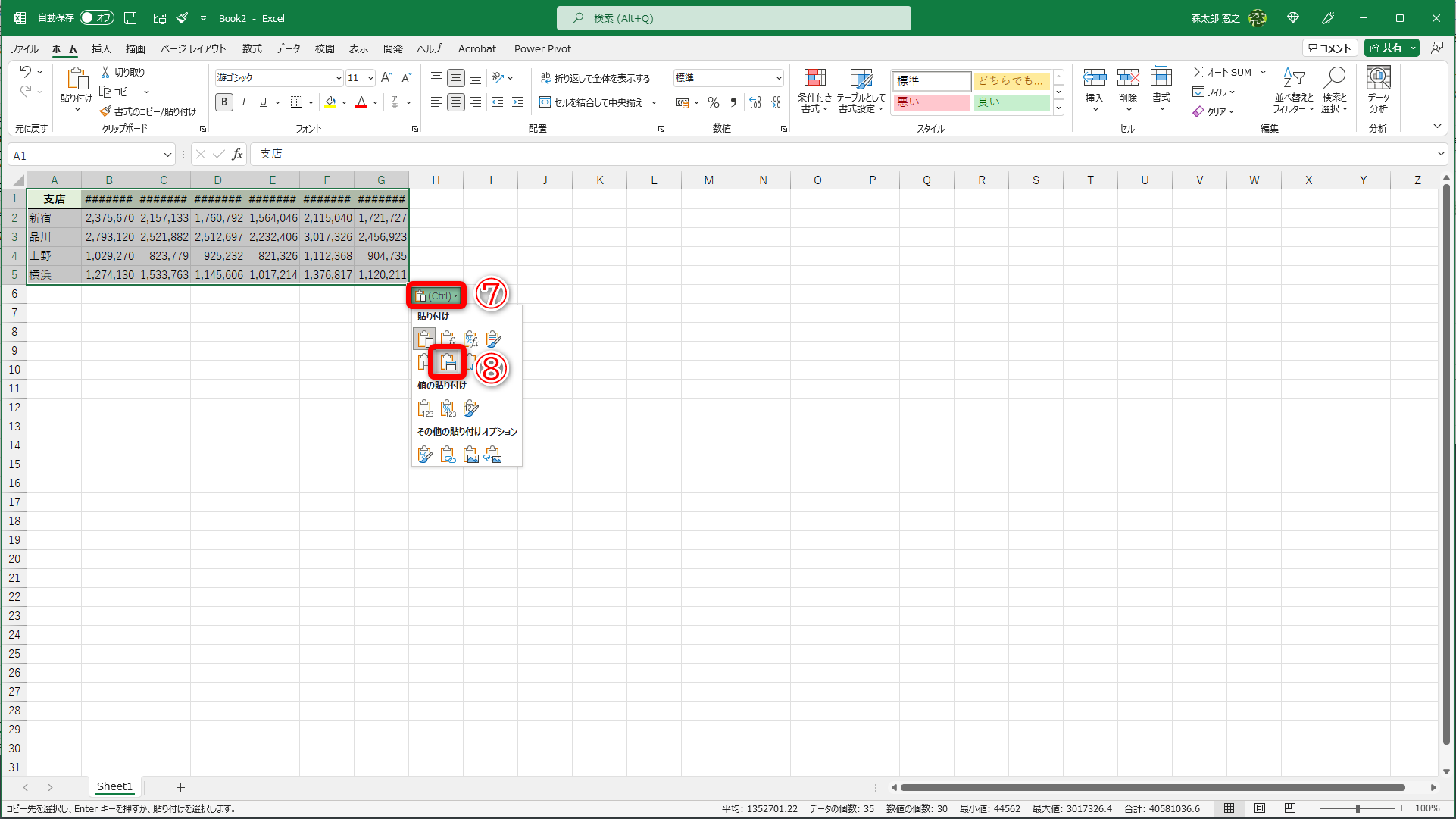Click the 共有 share button
This screenshot has height=819, width=1456.
click(x=1386, y=48)
